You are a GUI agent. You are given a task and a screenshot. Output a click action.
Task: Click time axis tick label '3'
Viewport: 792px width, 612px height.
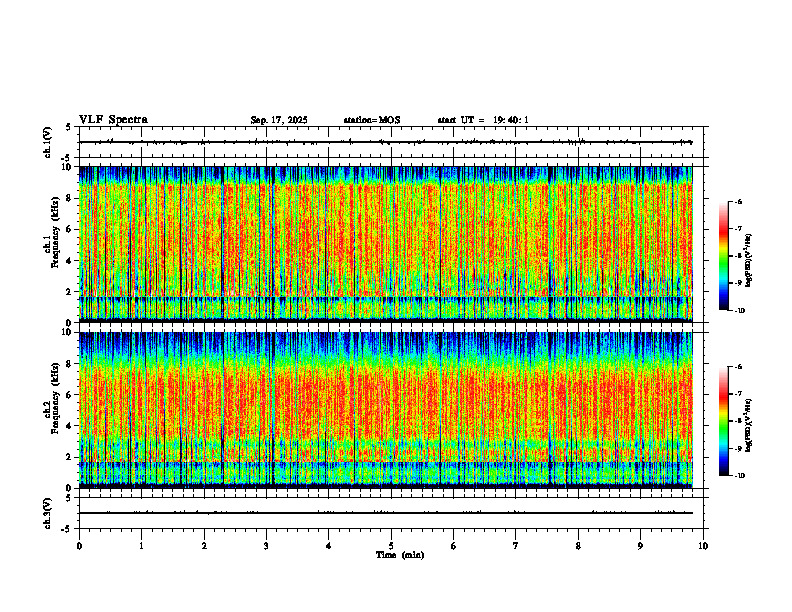point(266,546)
